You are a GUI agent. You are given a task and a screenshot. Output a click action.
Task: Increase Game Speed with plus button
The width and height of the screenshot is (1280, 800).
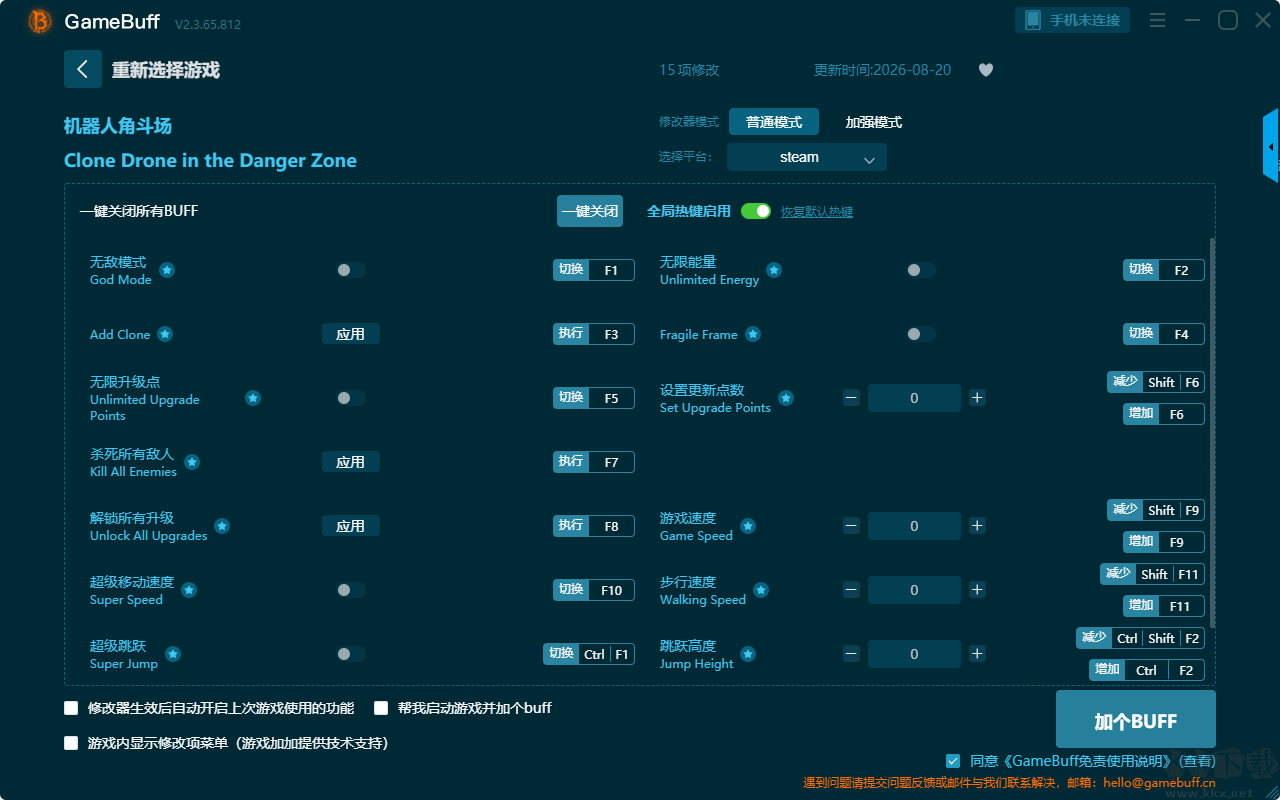978,526
